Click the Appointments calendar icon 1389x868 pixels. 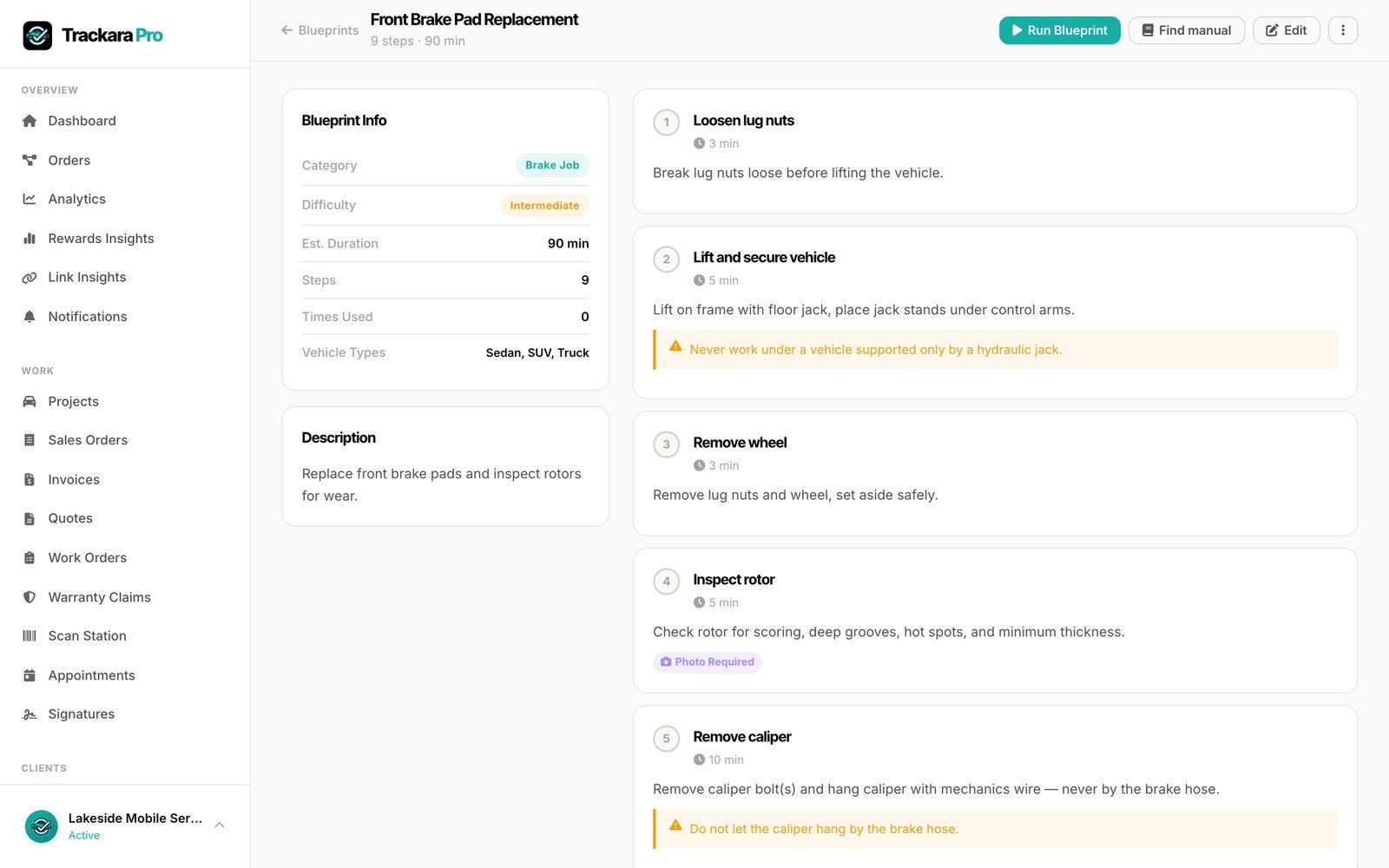[30, 675]
